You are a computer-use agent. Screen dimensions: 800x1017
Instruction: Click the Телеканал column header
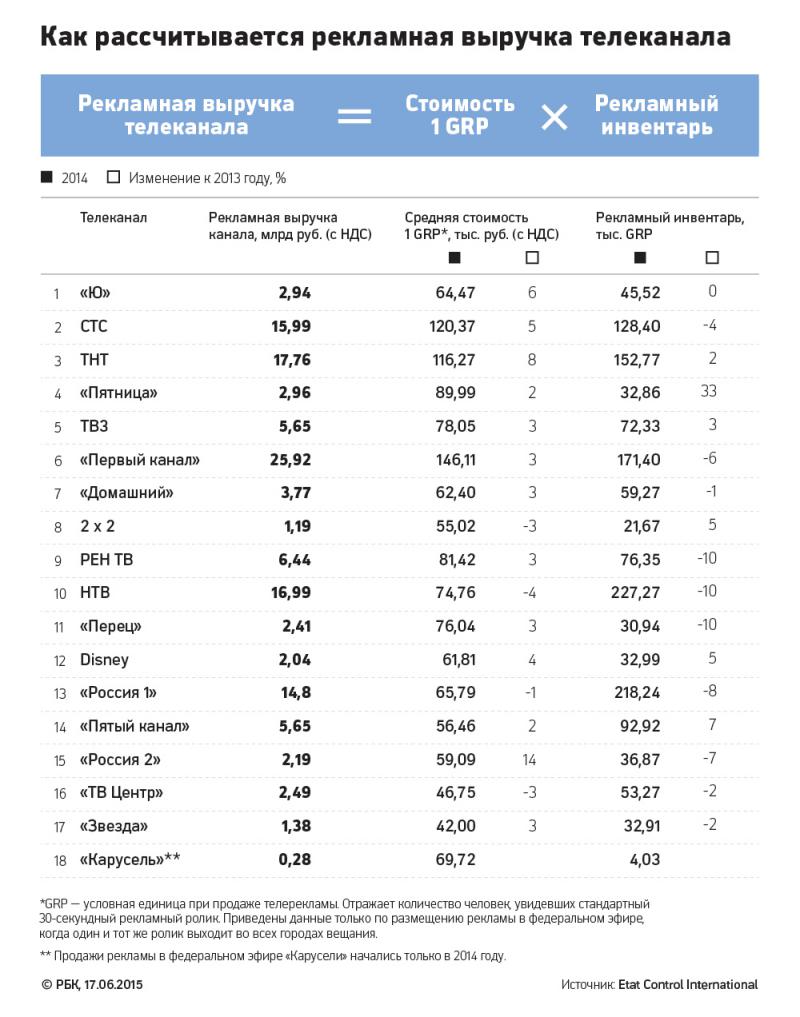(114, 217)
